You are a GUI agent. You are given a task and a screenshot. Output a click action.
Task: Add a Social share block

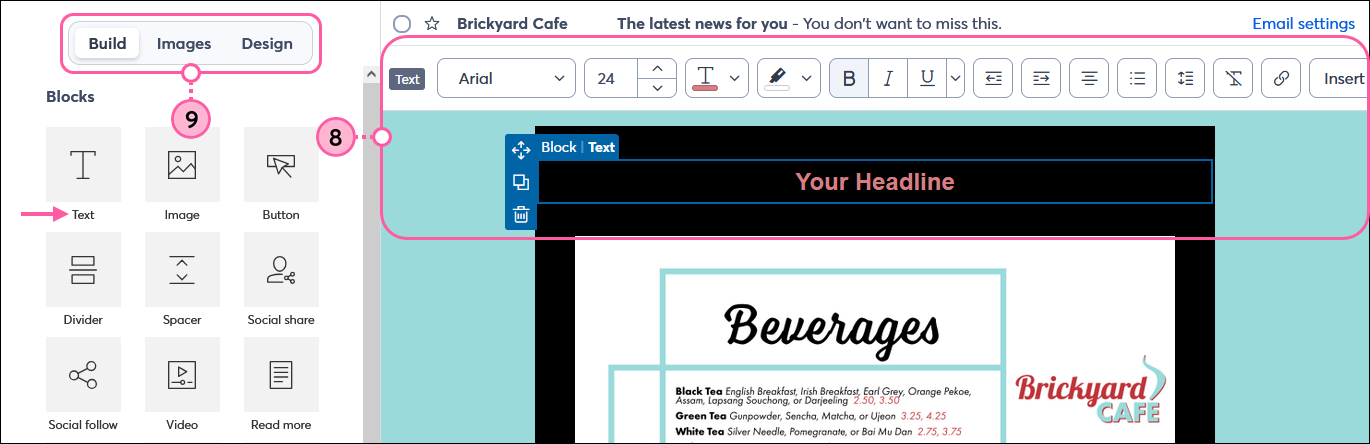pyautogui.click(x=281, y=270)
